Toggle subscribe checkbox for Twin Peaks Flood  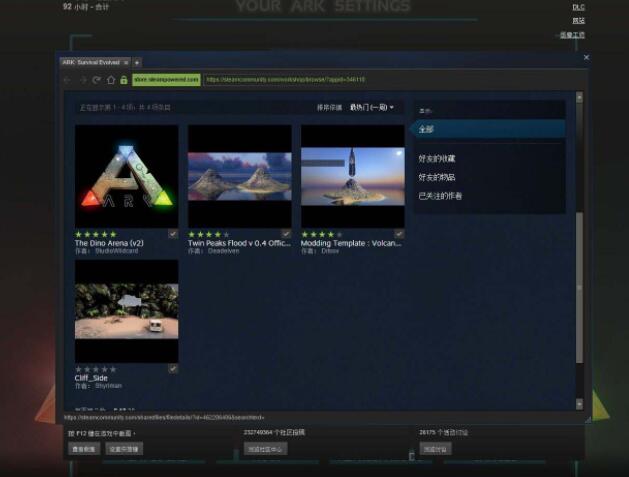[286, 234]
